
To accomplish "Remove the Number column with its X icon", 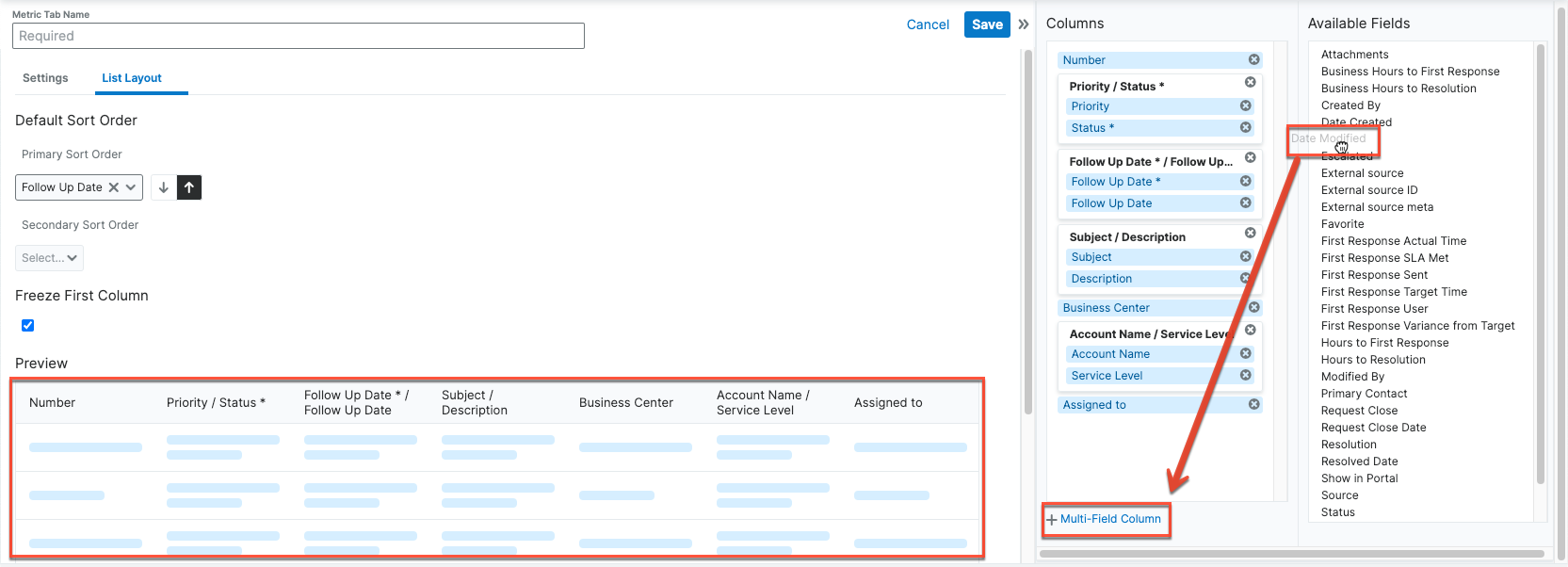I will (x=1253, y=59).
